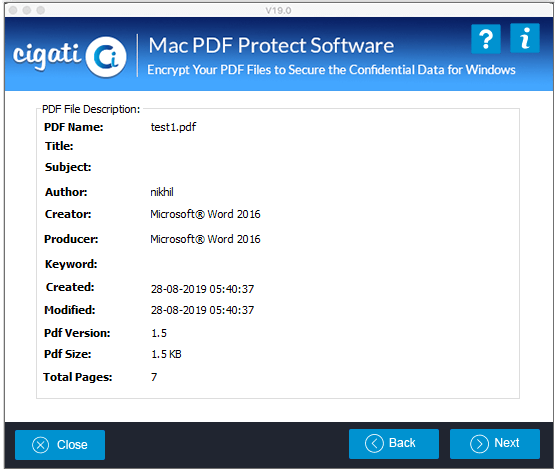
Task: Click the Title label
Action: click(x=59, y=146)
